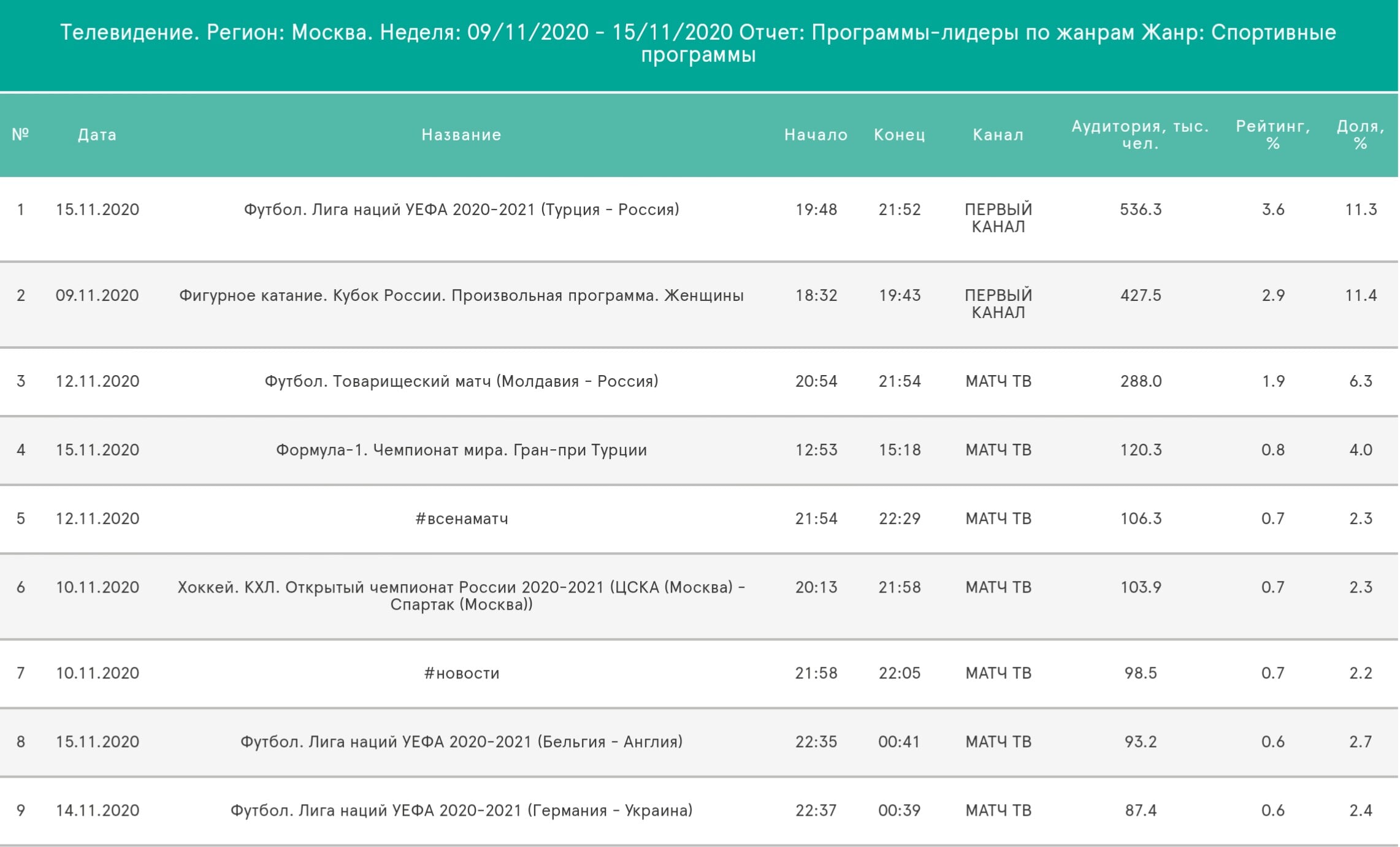Click the share value 2.4
1400x847 pixels.
point(1361,810)
